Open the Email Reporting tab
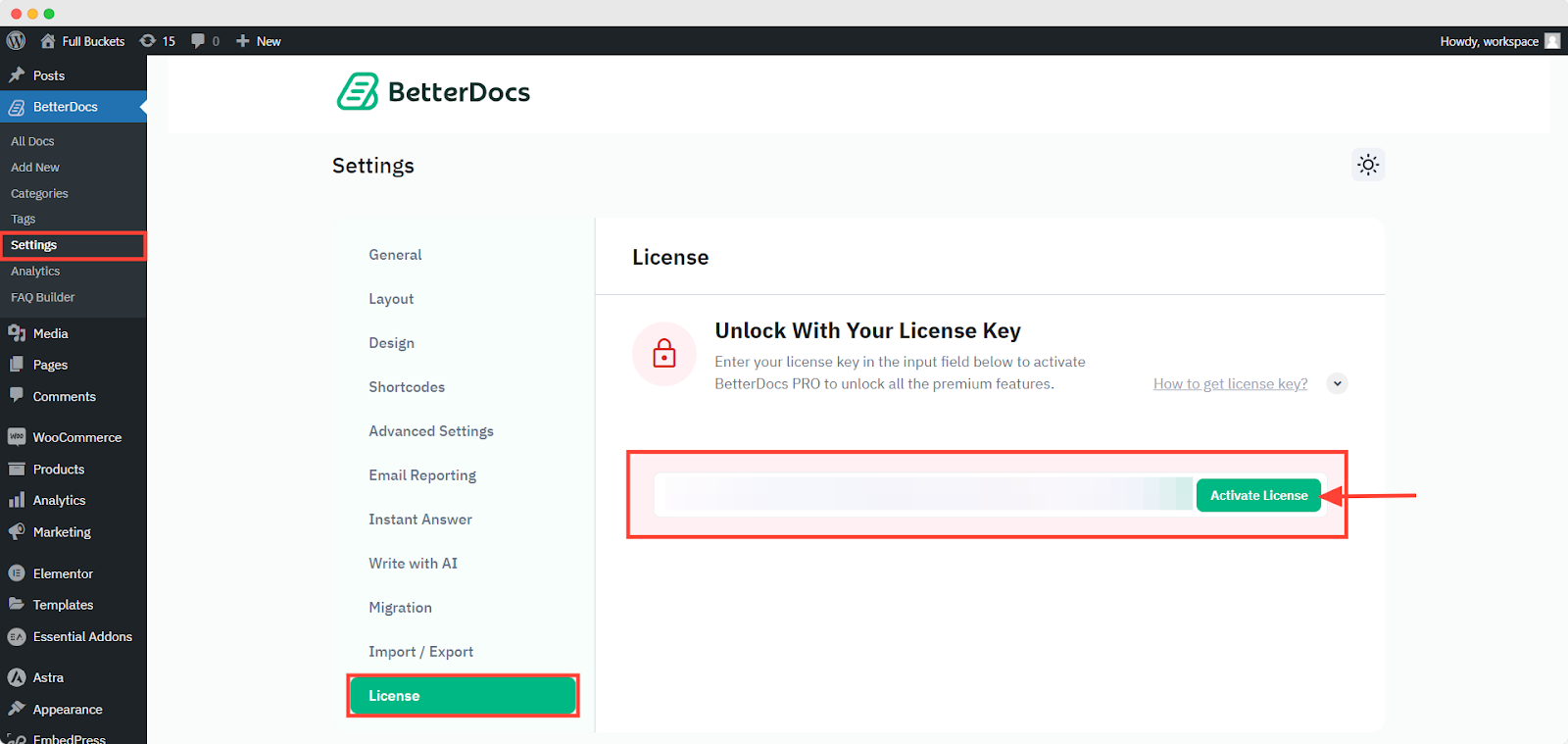Image resolution: width=1568 pixels, height=744 pixels. pyautogui.click(x=422, y=475)
